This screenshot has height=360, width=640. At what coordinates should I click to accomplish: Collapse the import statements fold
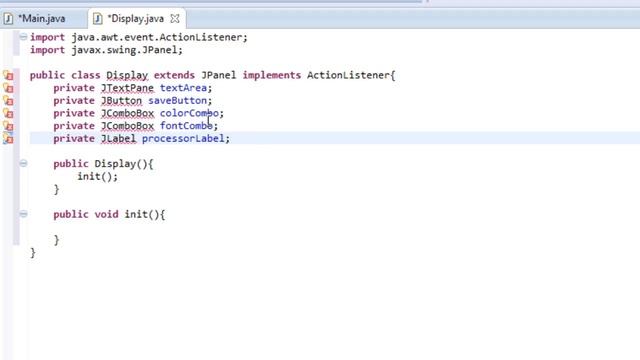23,37
